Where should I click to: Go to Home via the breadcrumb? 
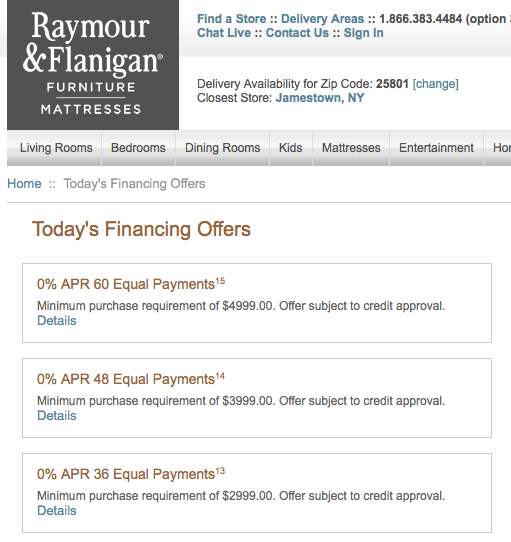(24, 184)
